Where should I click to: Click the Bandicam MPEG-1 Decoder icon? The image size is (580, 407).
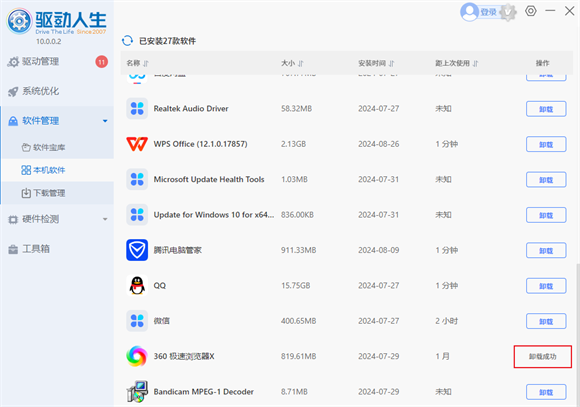(x=137, y=391)
